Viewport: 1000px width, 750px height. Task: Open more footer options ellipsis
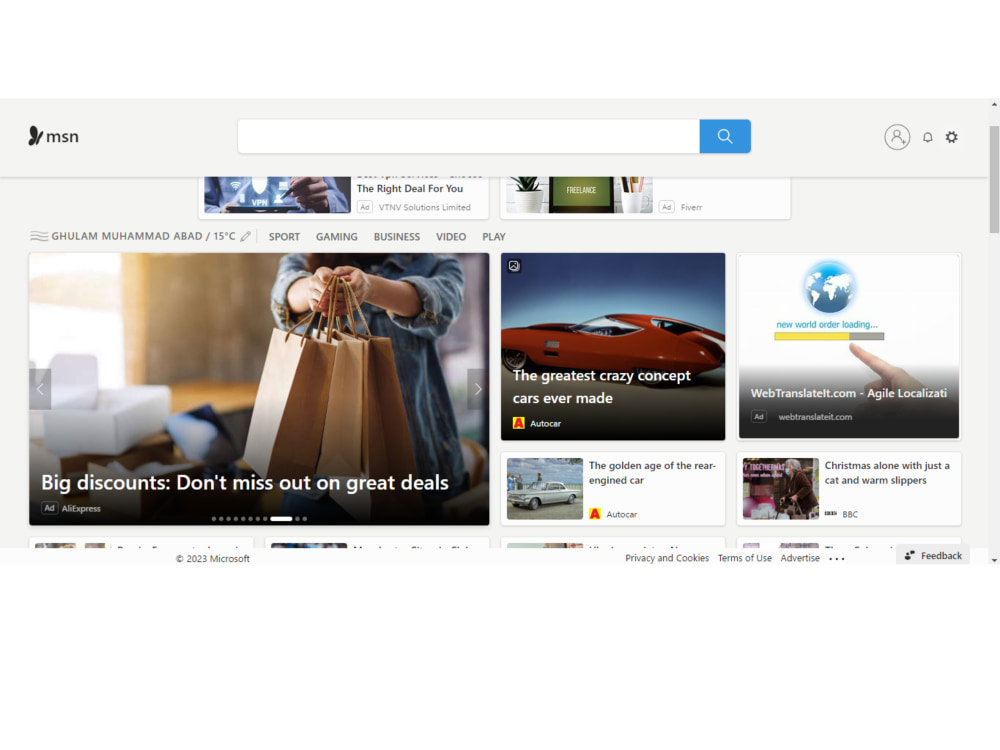[837, 559]
